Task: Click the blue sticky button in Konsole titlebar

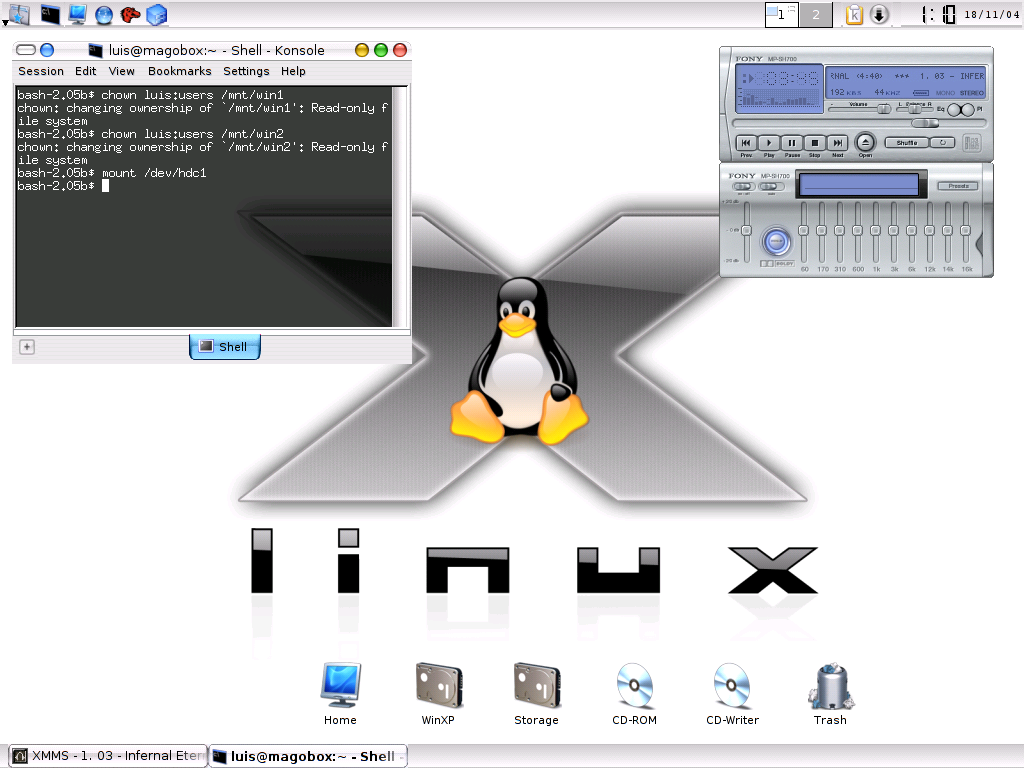Action: [47, 50]
